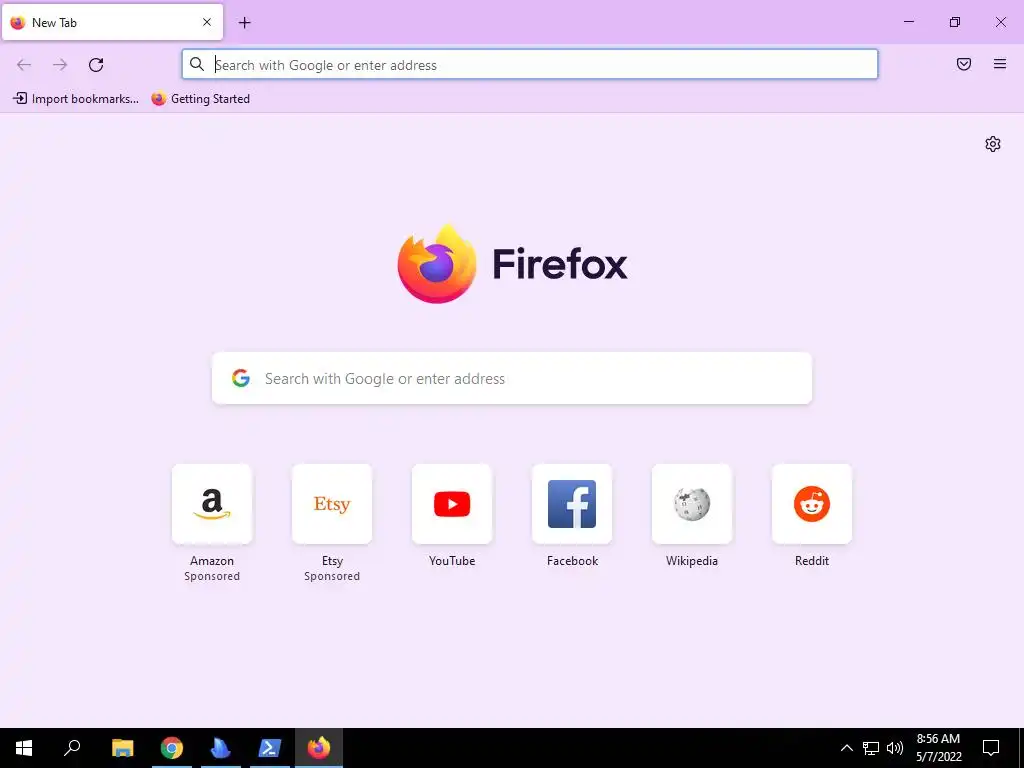Open the Firefox application menu
The width and height of the screenshot is (1024, 768).
[x=1000, y=64]
